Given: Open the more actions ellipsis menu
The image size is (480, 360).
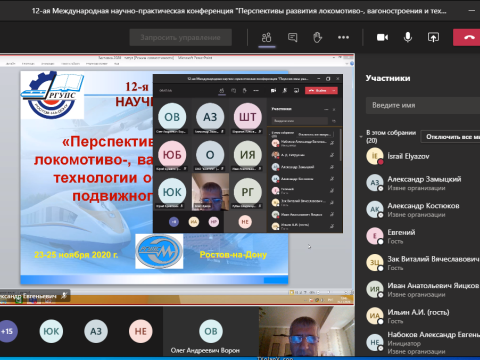Looking at the screenshot, I should click(x=343, y=37).
